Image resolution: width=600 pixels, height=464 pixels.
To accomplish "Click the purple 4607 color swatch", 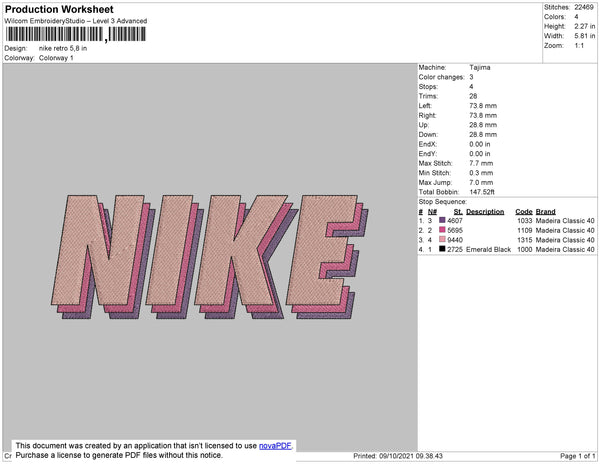I will 442,220.
